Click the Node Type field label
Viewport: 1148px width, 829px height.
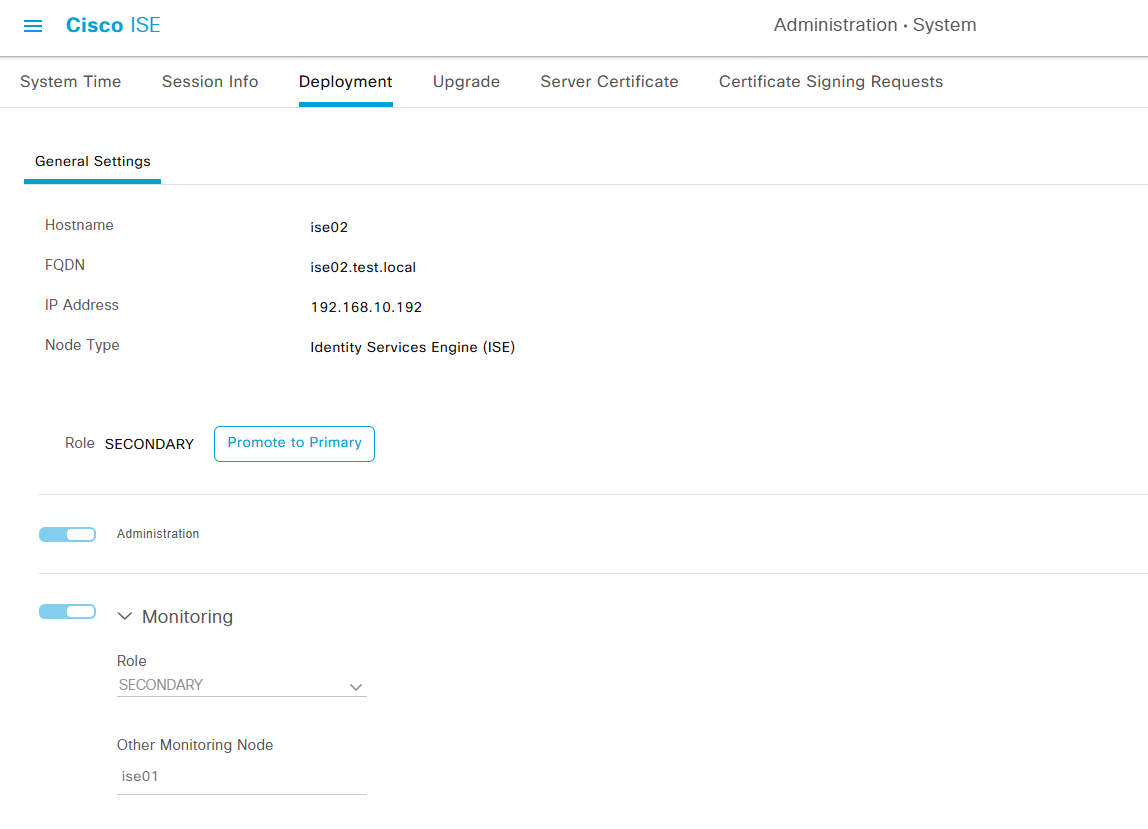pyautogui.click(x=82, y=345)
